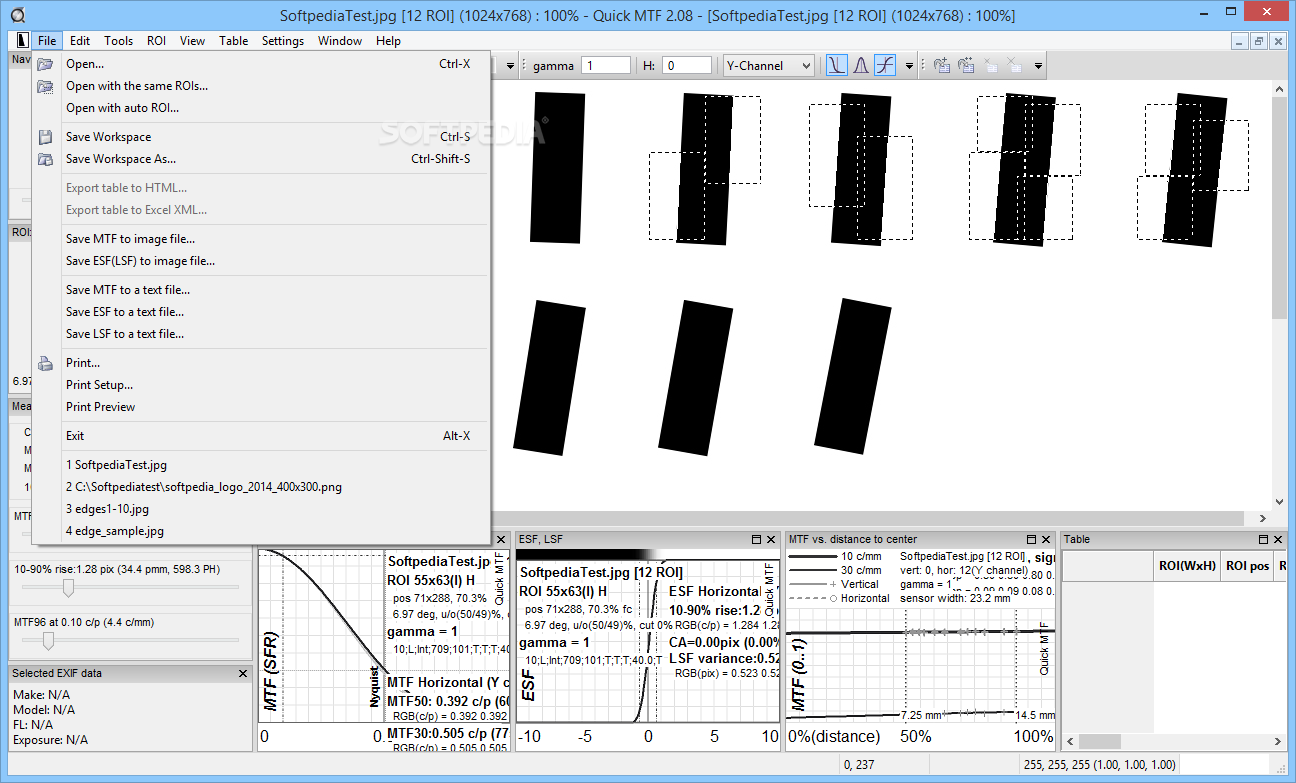The image size is (1296, 783).
Task: Click the ROI(WxH) column header
Action: [x=1187, y=565]
